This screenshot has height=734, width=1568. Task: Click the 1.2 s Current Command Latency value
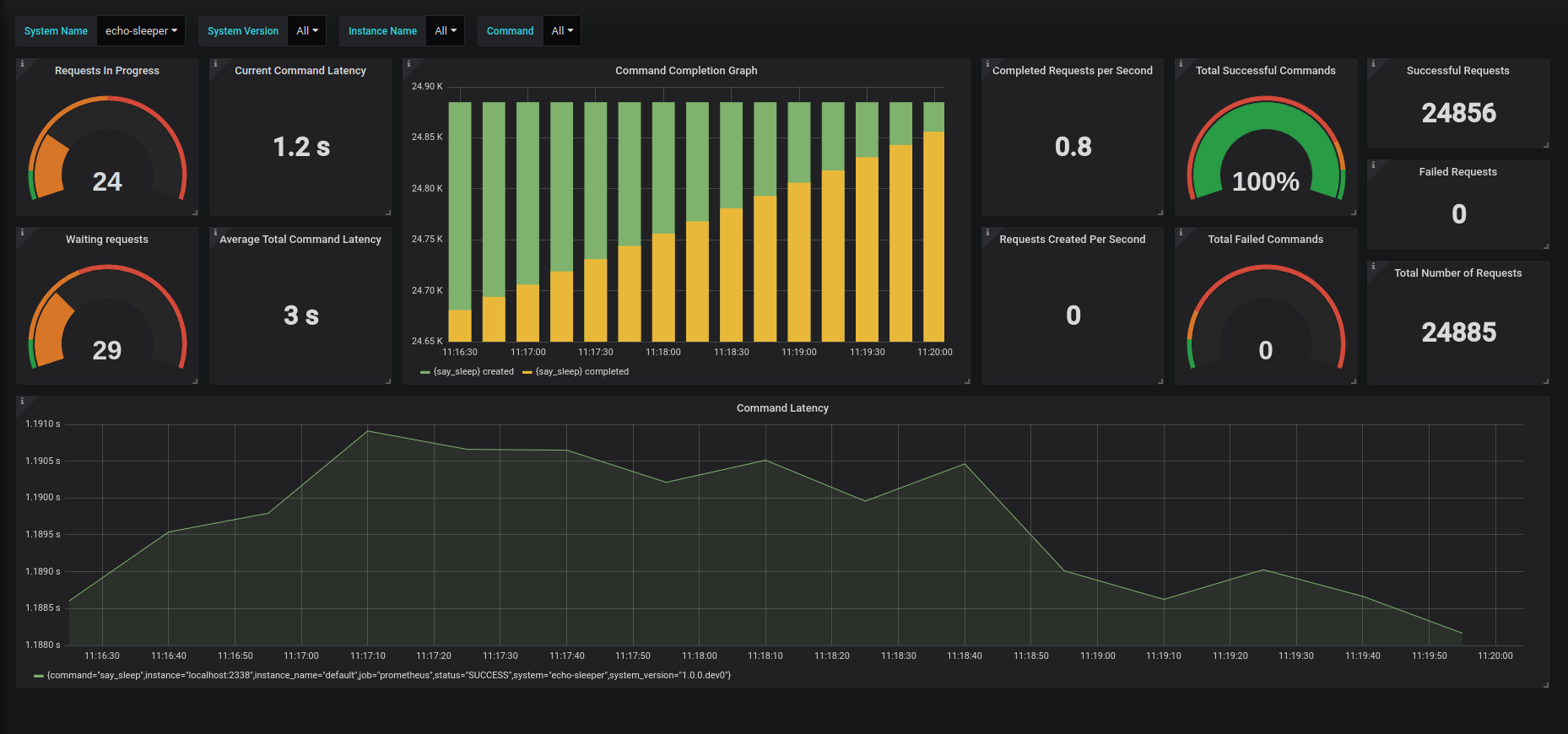click(x=301, y=148)
